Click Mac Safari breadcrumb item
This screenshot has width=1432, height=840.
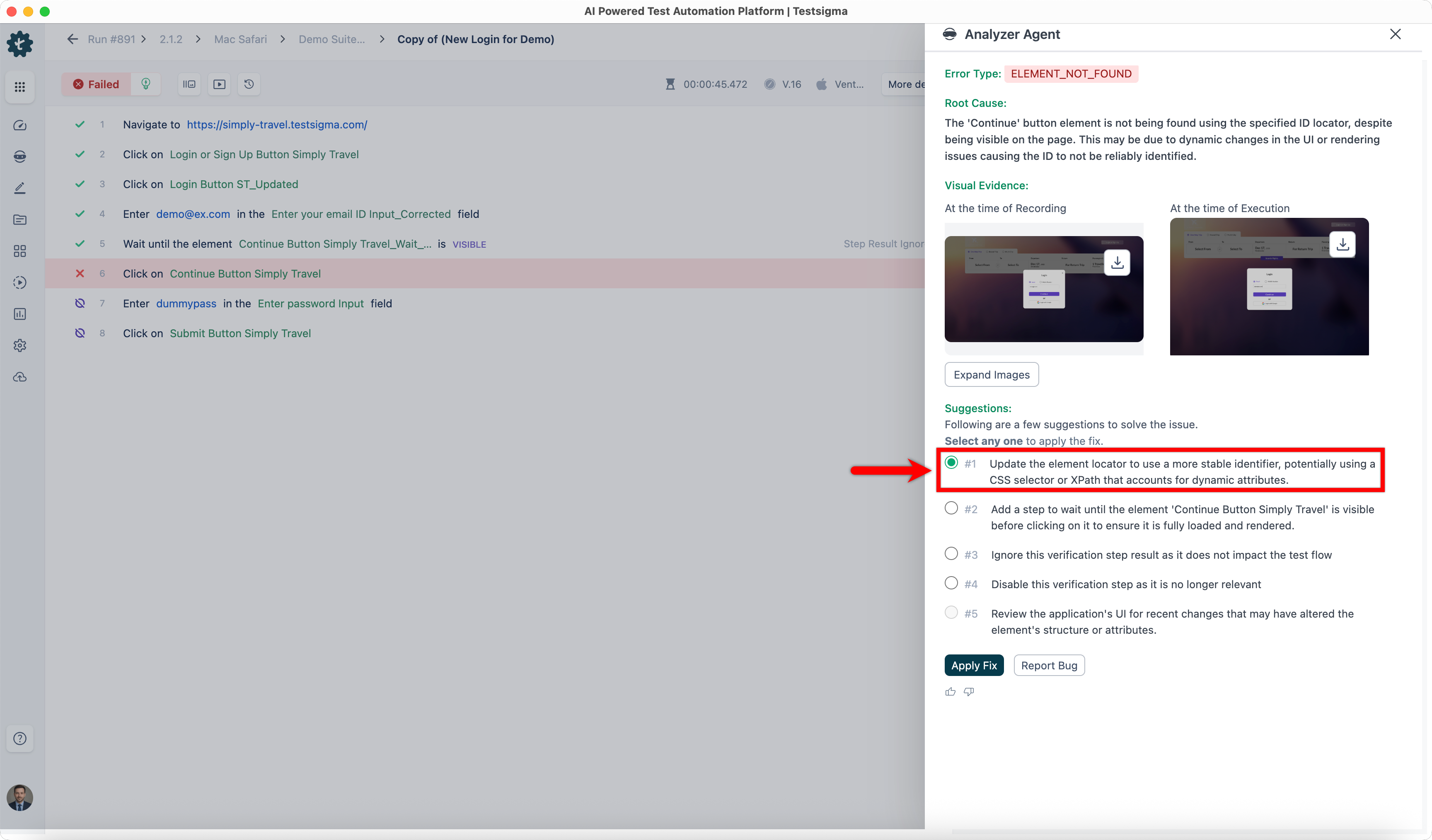click(240, 39)
